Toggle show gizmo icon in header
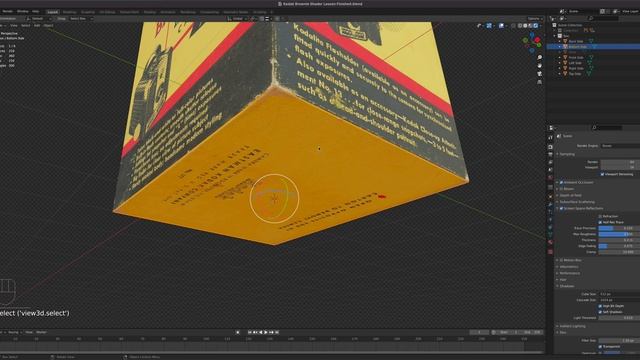Viewport: 640px width, 360px height. point(489,26)
